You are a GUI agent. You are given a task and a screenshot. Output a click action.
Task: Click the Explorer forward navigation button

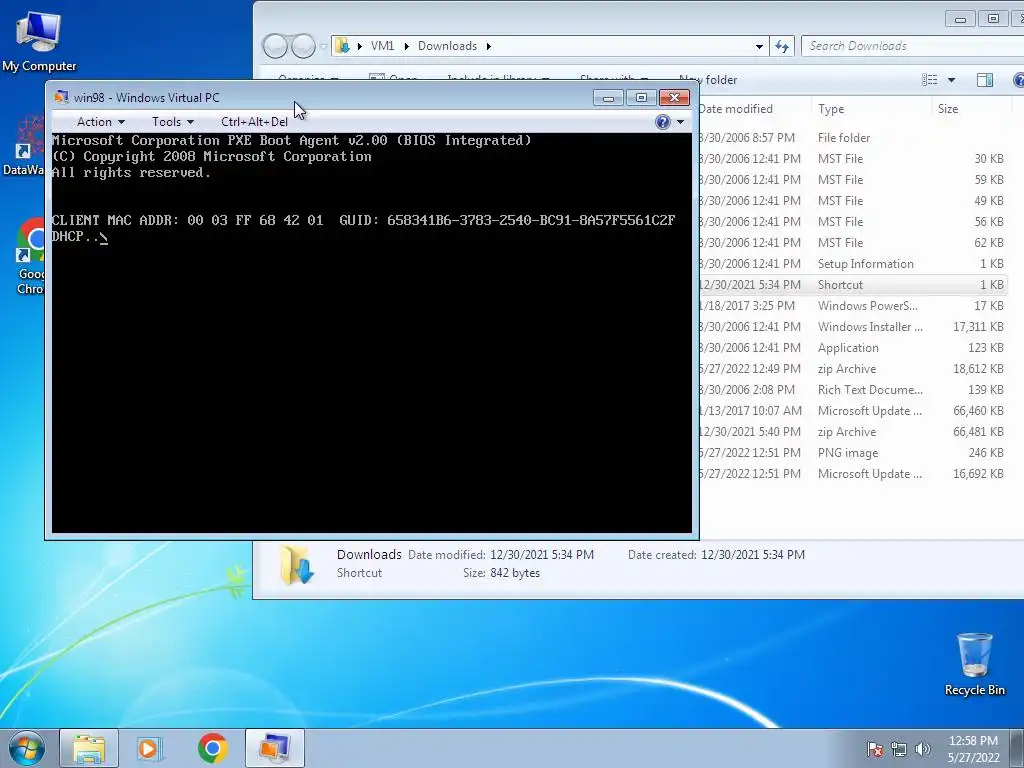click(x=303, y=46)
